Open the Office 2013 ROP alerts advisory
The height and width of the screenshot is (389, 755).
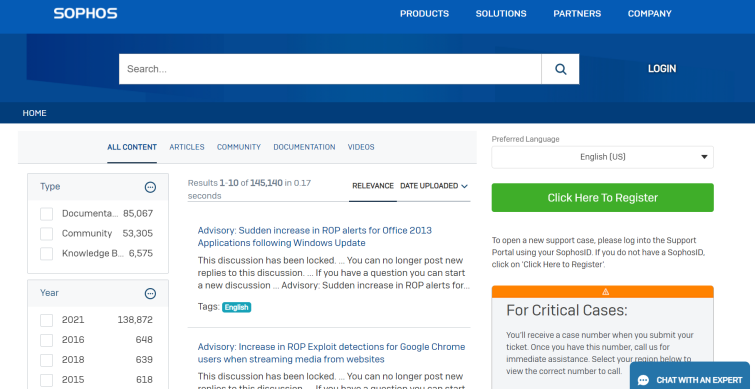tap(314, 236)
